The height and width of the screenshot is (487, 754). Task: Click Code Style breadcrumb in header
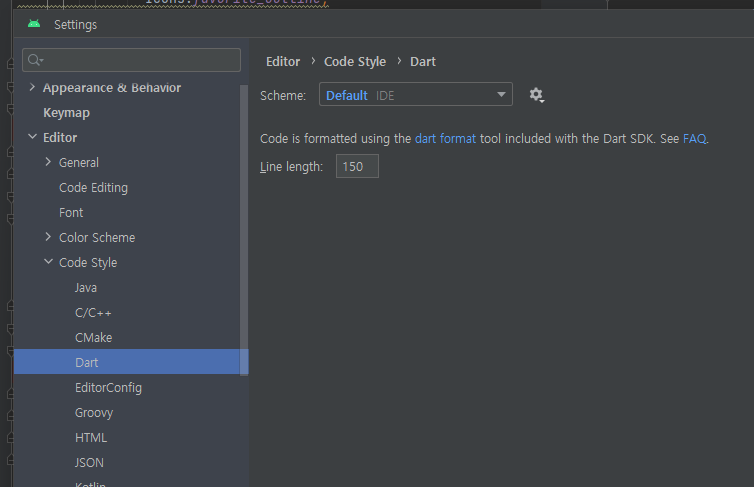[x=355, y=62]
